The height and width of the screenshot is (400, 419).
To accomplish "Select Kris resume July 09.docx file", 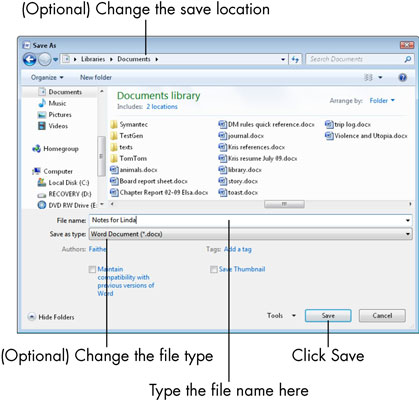I will coord(258,158).
